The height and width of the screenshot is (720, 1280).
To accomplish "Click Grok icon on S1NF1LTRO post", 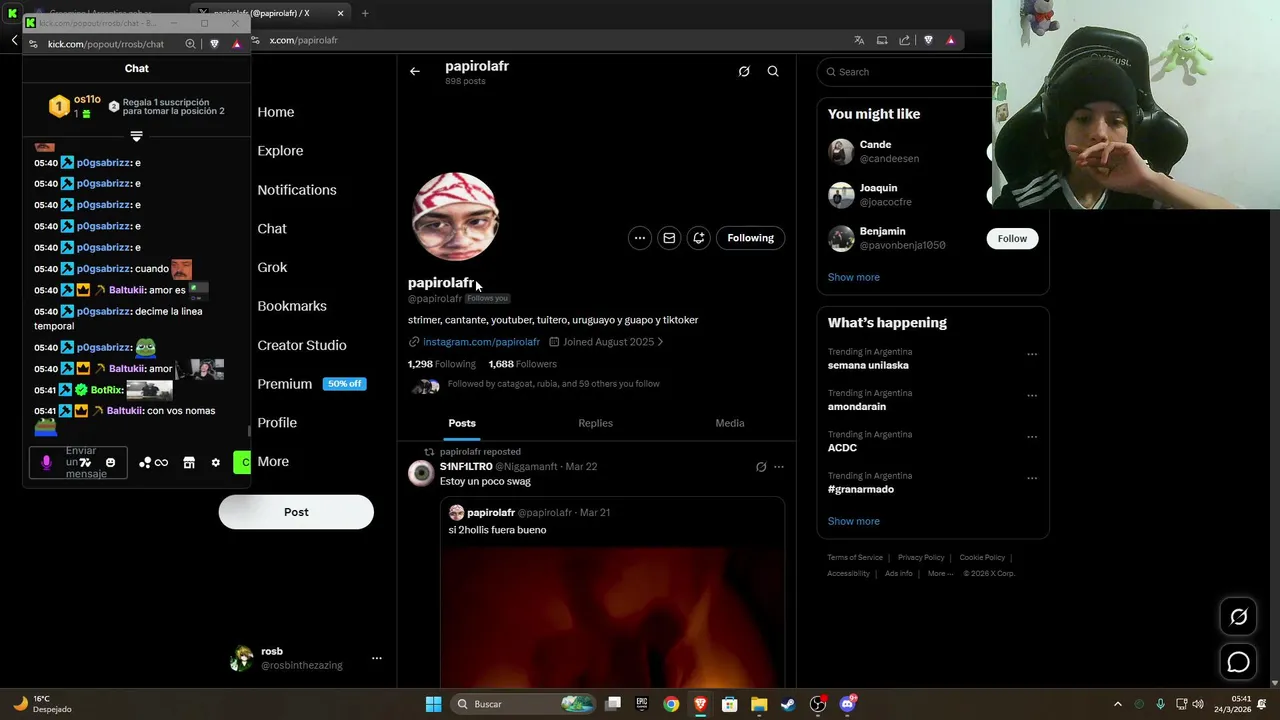I will pos(761,467).
